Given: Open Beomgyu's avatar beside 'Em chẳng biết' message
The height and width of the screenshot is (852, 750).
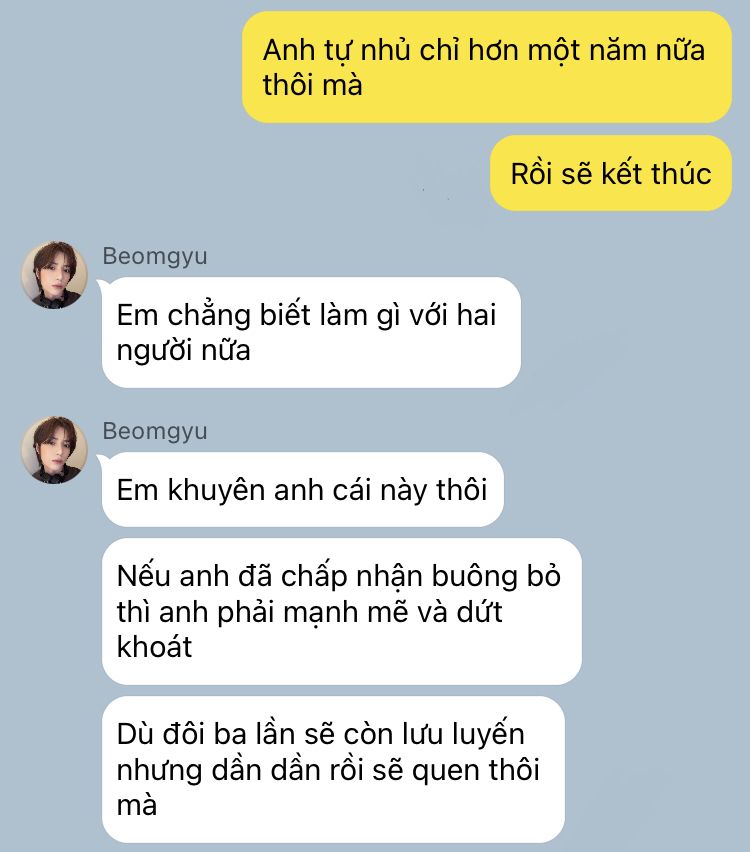Looking at the screenshot, I should (x=54, y=275).
